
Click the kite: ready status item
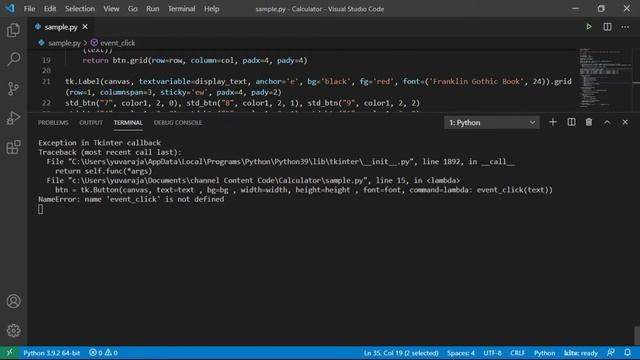pyautogui.click(x=580, y=353)
